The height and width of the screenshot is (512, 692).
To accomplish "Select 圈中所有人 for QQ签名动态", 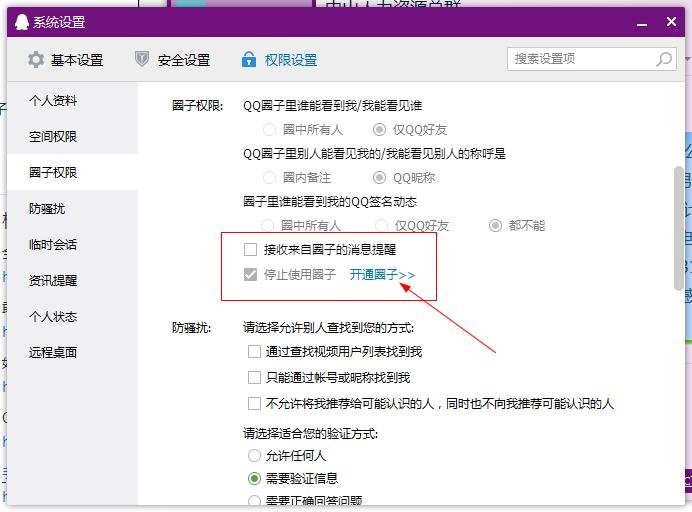I will point(267,226).
